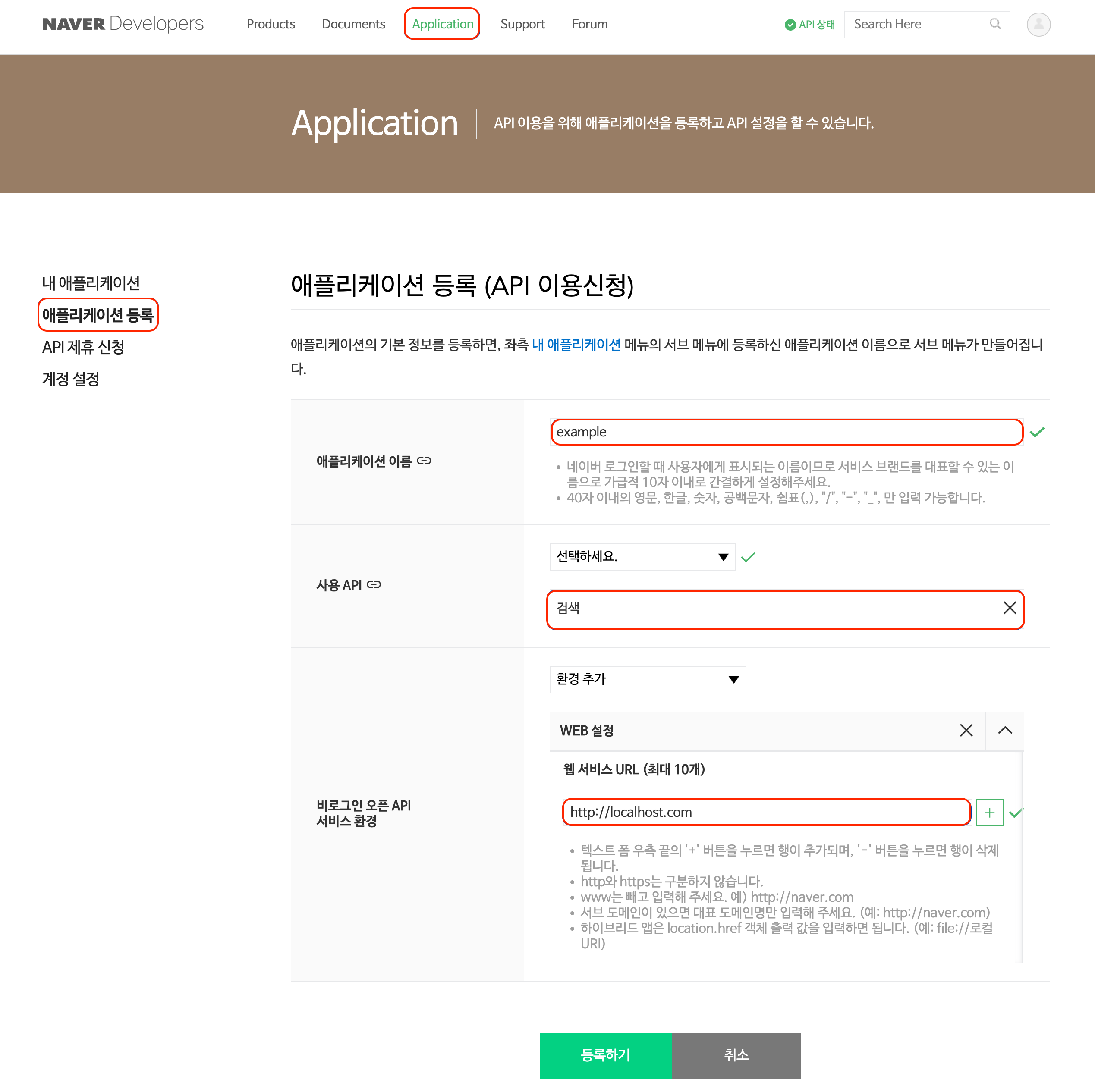Click the search magnifier icon

pos(994,24)
